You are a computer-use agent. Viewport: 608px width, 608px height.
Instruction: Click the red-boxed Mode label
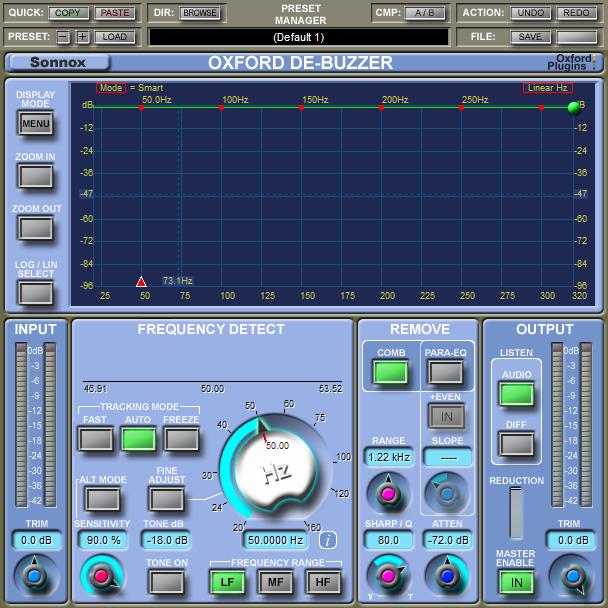pyautogui.click(x=111, y=88)
